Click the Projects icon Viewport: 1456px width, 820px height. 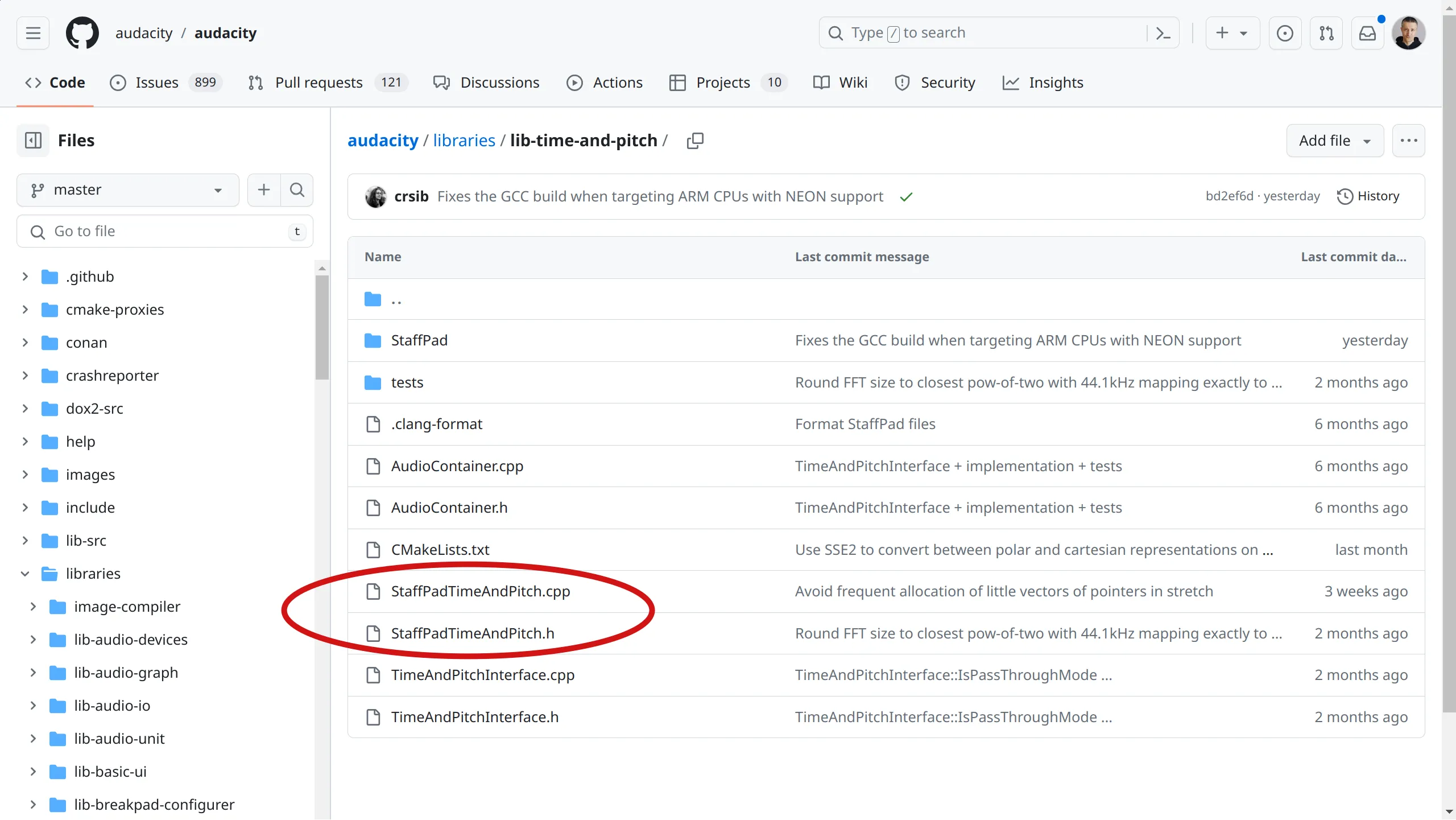pyautogui.click(x=679, y=82)
